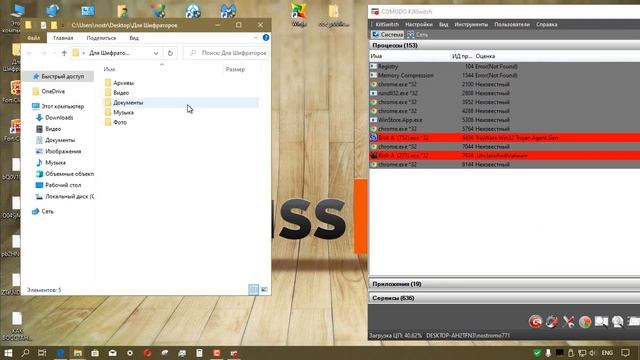This screenshot has width=640, height=360.
Task: Click the round magnifier search icon in KillSwitch
Action: tap(618, 322)
